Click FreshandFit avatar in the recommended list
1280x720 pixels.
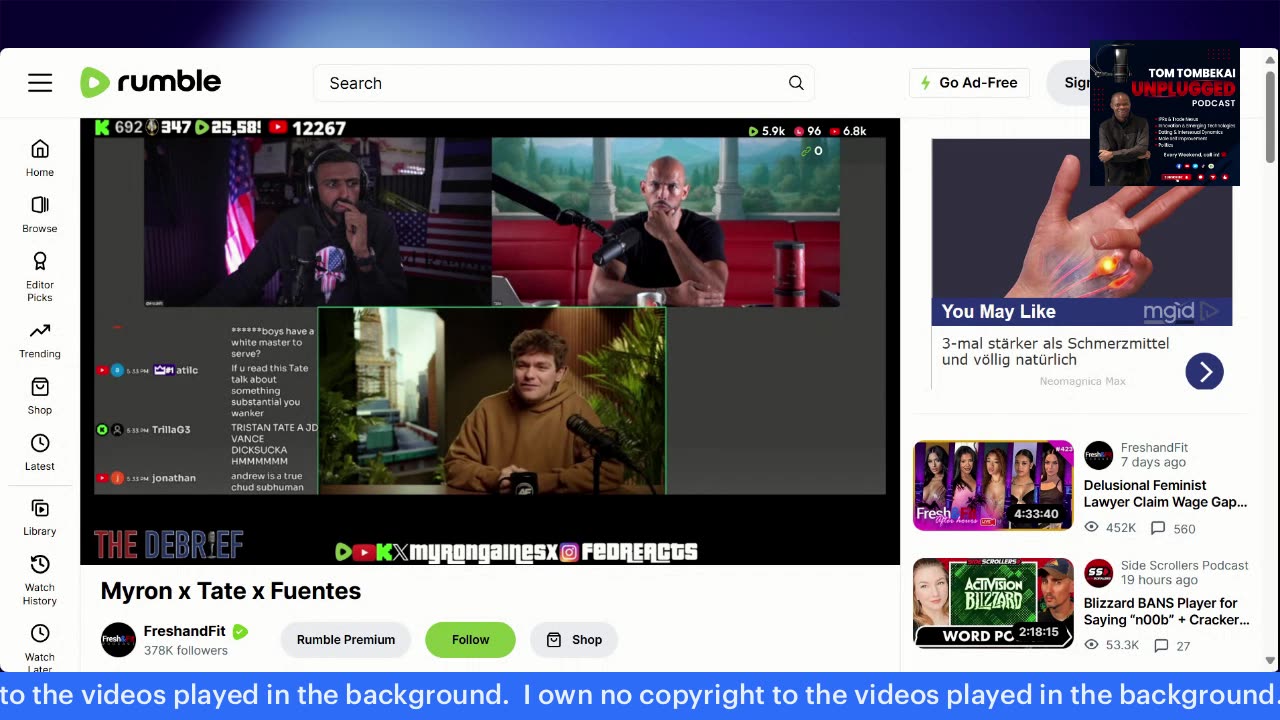click(x=1098, y=455)
